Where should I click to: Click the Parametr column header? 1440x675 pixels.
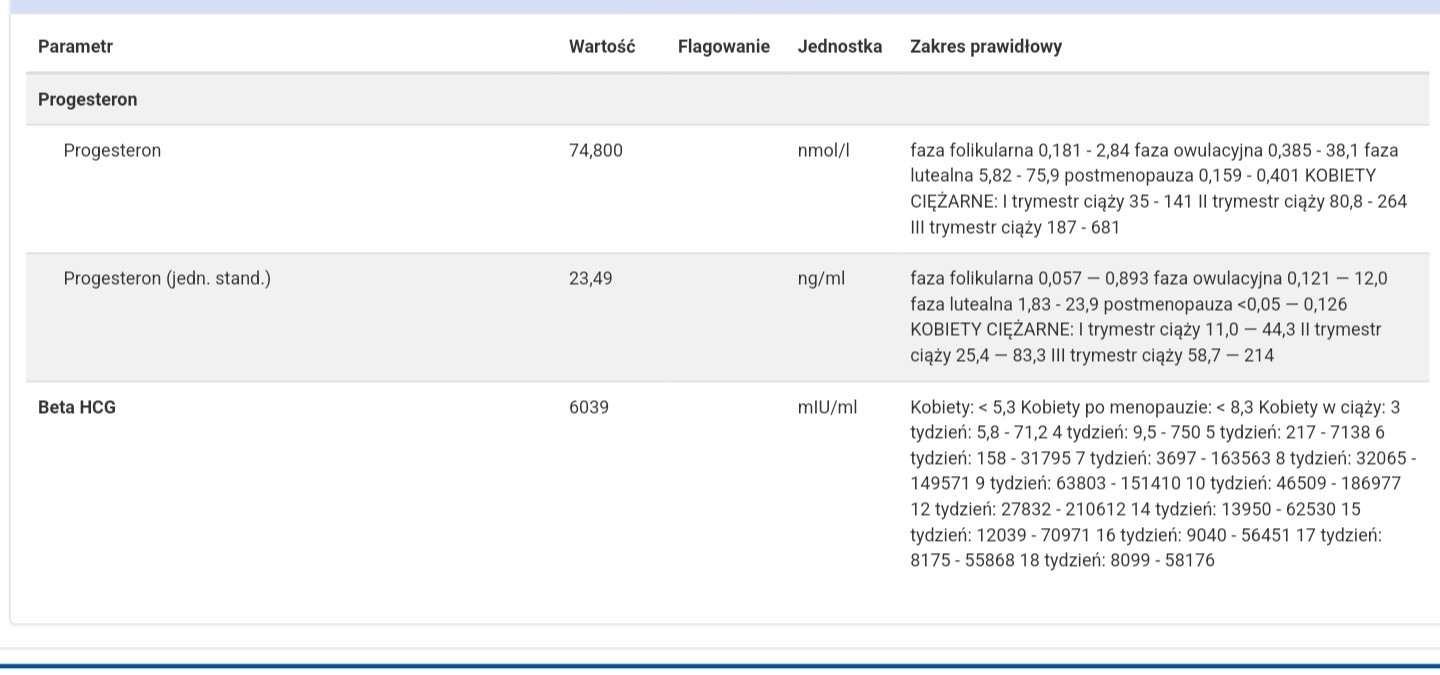pyautogui.click(x=75, y=47)
